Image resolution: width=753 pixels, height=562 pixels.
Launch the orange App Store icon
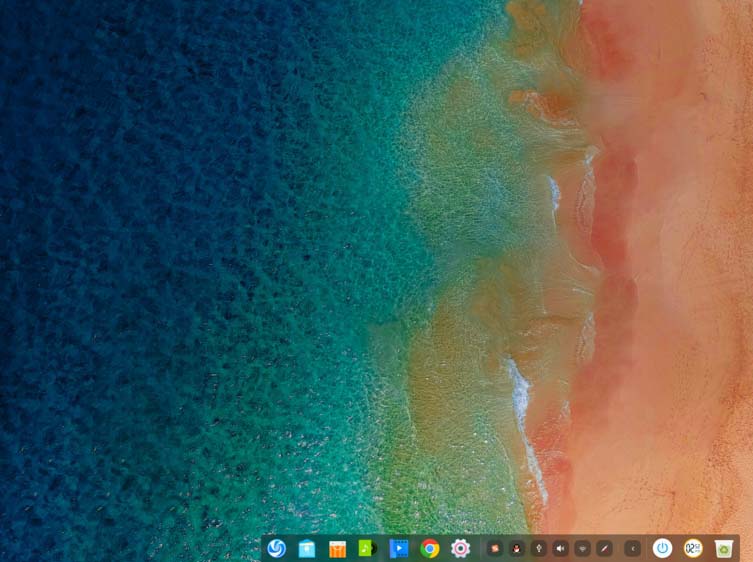(x=338, y=548)
